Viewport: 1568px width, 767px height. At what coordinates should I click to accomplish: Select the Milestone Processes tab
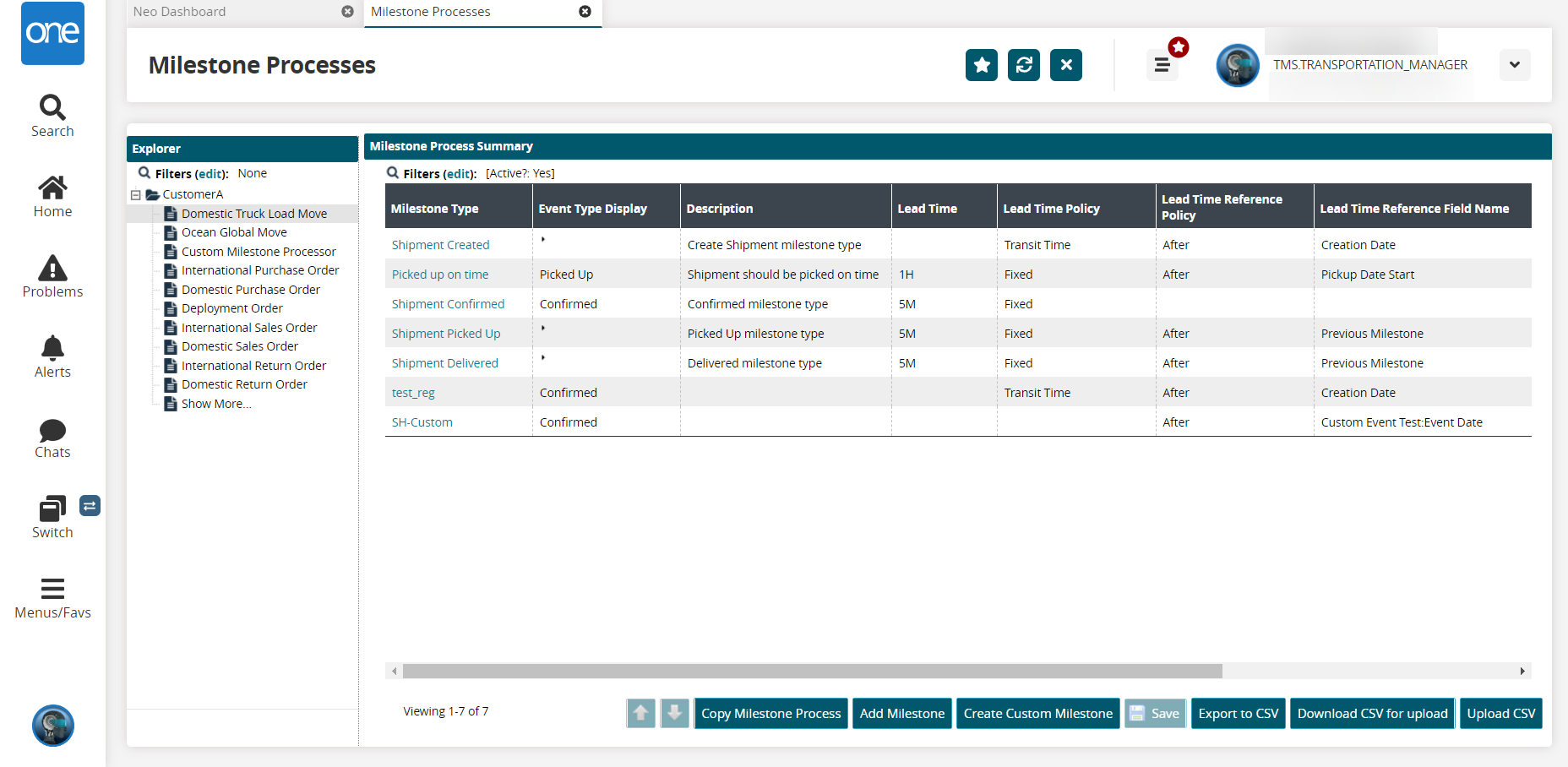431,12
